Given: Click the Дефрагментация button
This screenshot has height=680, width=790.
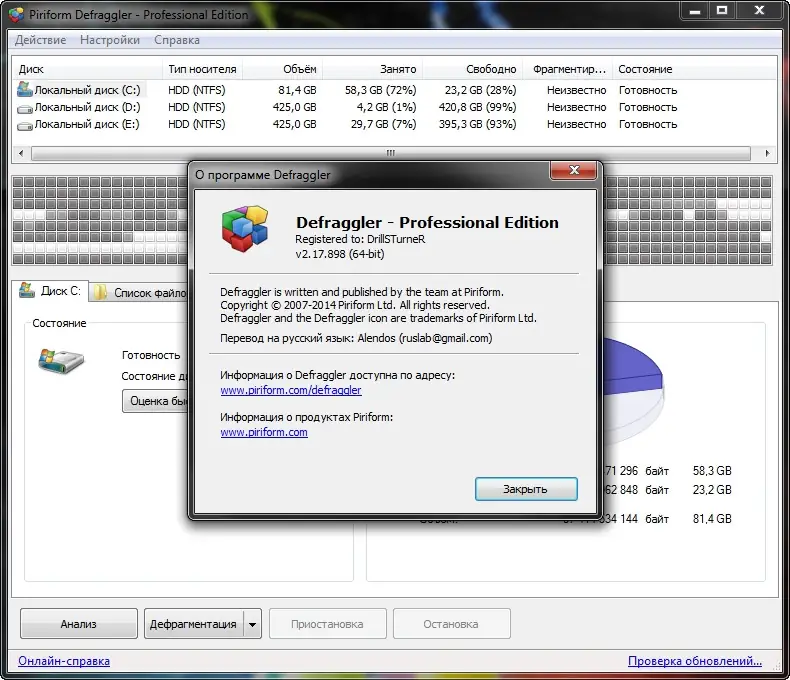Looking at the screenshot, I should (x=193, y=624).
